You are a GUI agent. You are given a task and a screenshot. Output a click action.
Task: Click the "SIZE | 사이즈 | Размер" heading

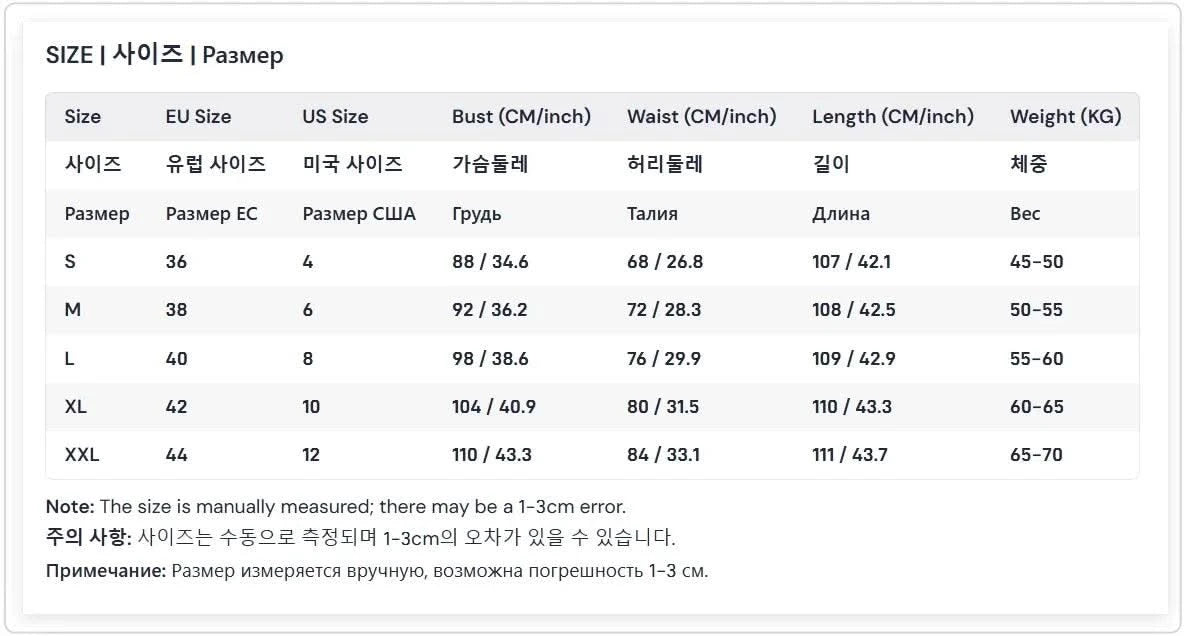click(x=165, y=55)
